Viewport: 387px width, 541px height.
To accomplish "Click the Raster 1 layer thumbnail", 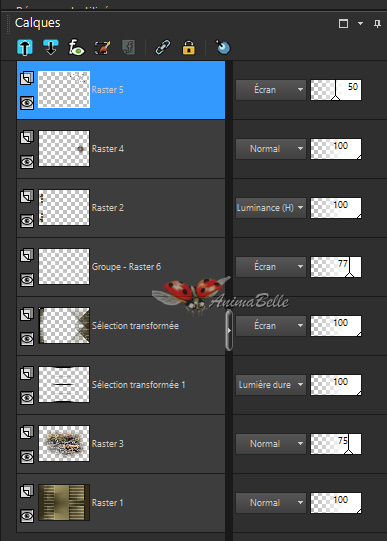I will pyautogui.click(x=64, y=502).
